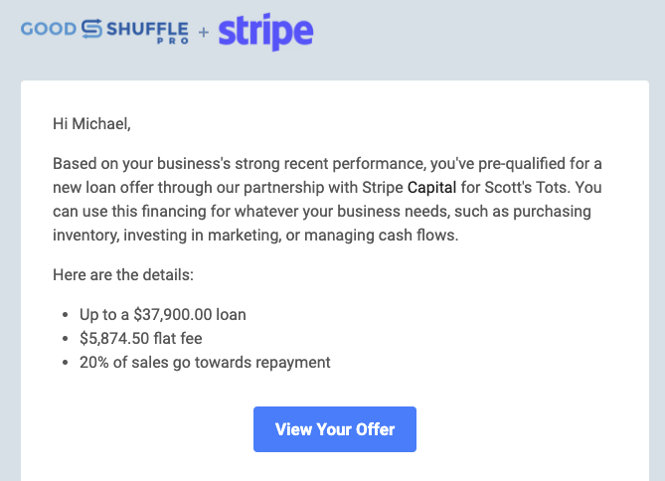
Task: Click the bullet dot before flat fee
Action: tap(65, 338)
